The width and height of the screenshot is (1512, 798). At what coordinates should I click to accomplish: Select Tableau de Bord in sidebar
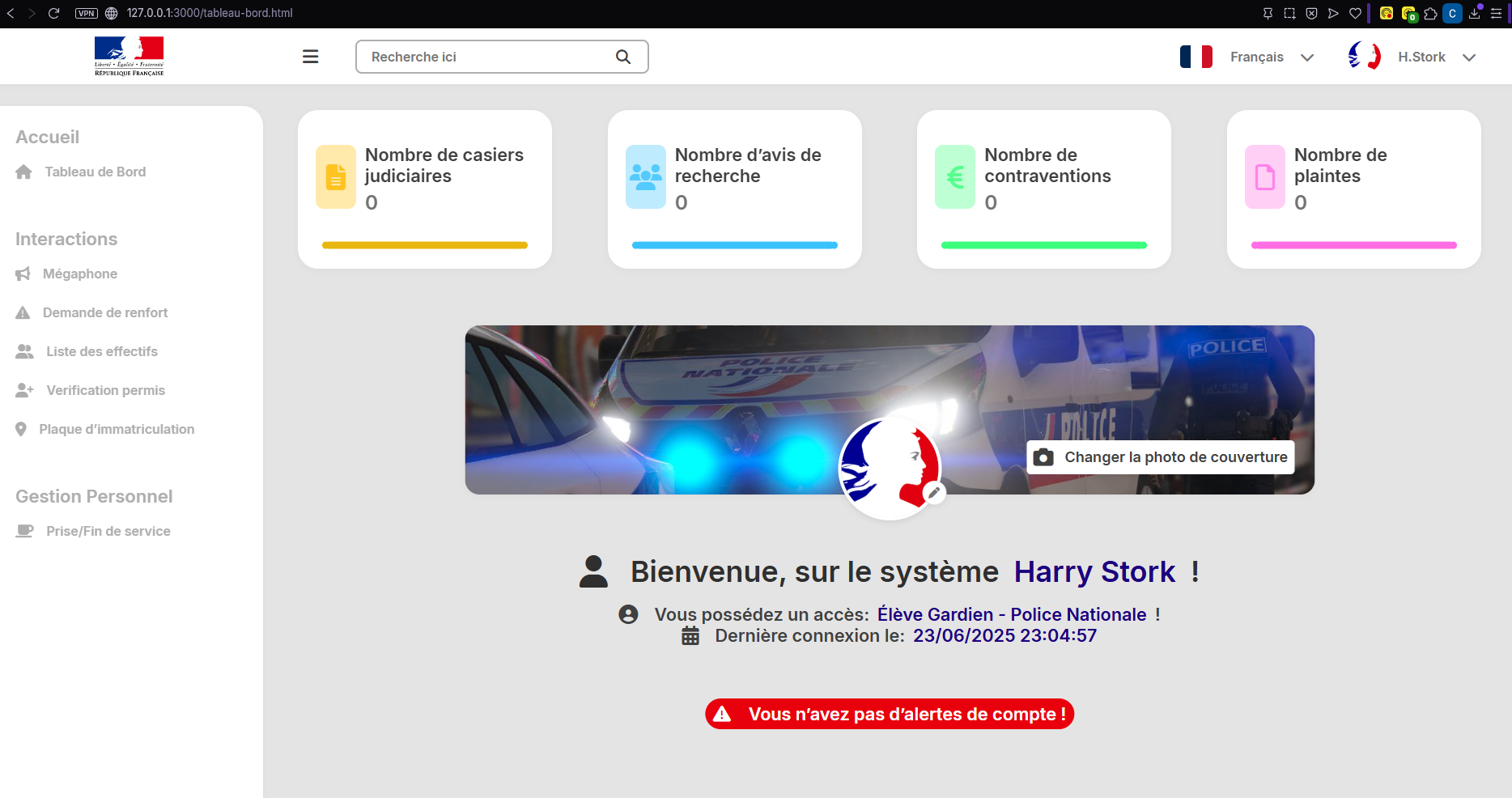(96, 172)
